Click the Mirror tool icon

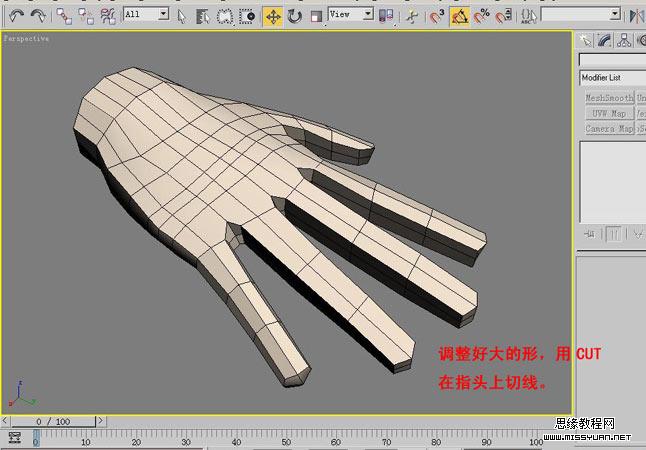point(637,16)
